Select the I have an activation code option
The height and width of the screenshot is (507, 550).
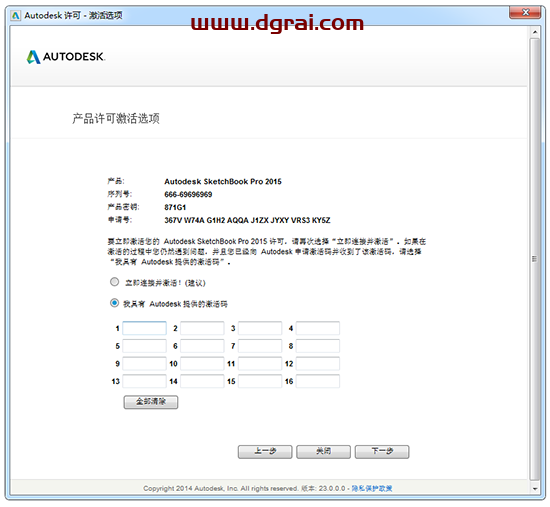point(114,303)
